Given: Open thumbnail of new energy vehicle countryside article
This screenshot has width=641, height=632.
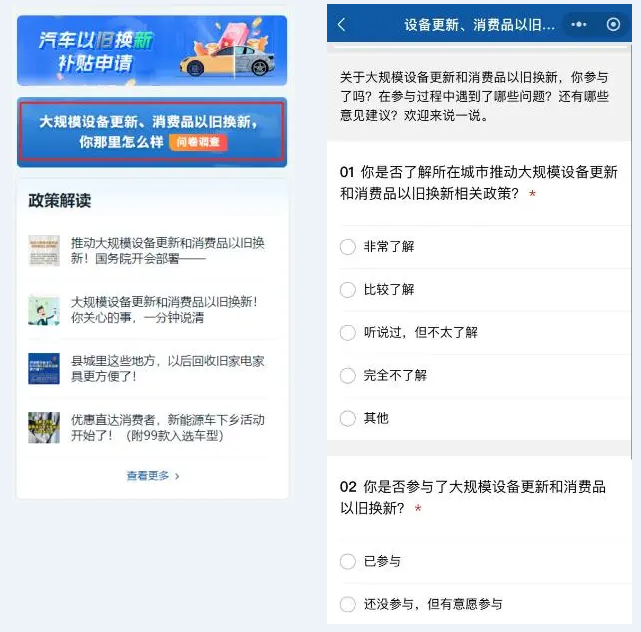Looking at the screenshot, I should [x=44, y=428].
